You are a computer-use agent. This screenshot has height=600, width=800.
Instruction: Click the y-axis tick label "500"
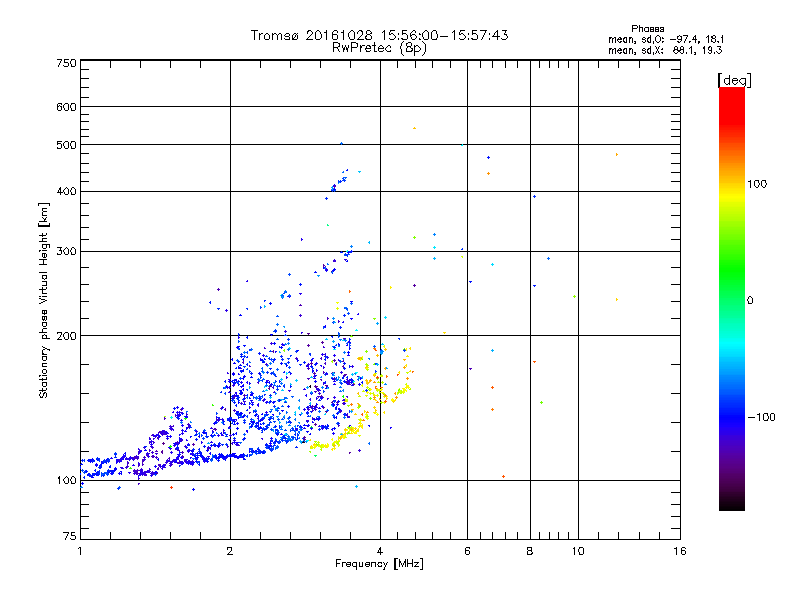click(66, 145)
